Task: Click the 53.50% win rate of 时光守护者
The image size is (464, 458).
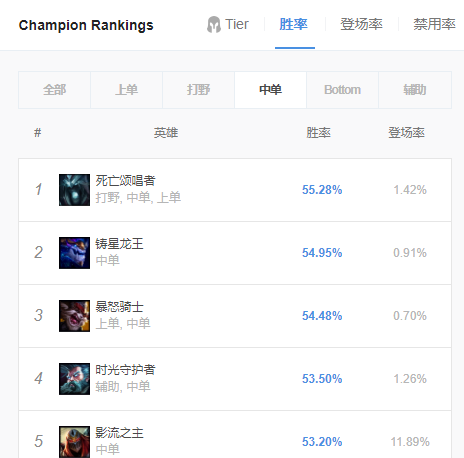Action: pos(322,379)
